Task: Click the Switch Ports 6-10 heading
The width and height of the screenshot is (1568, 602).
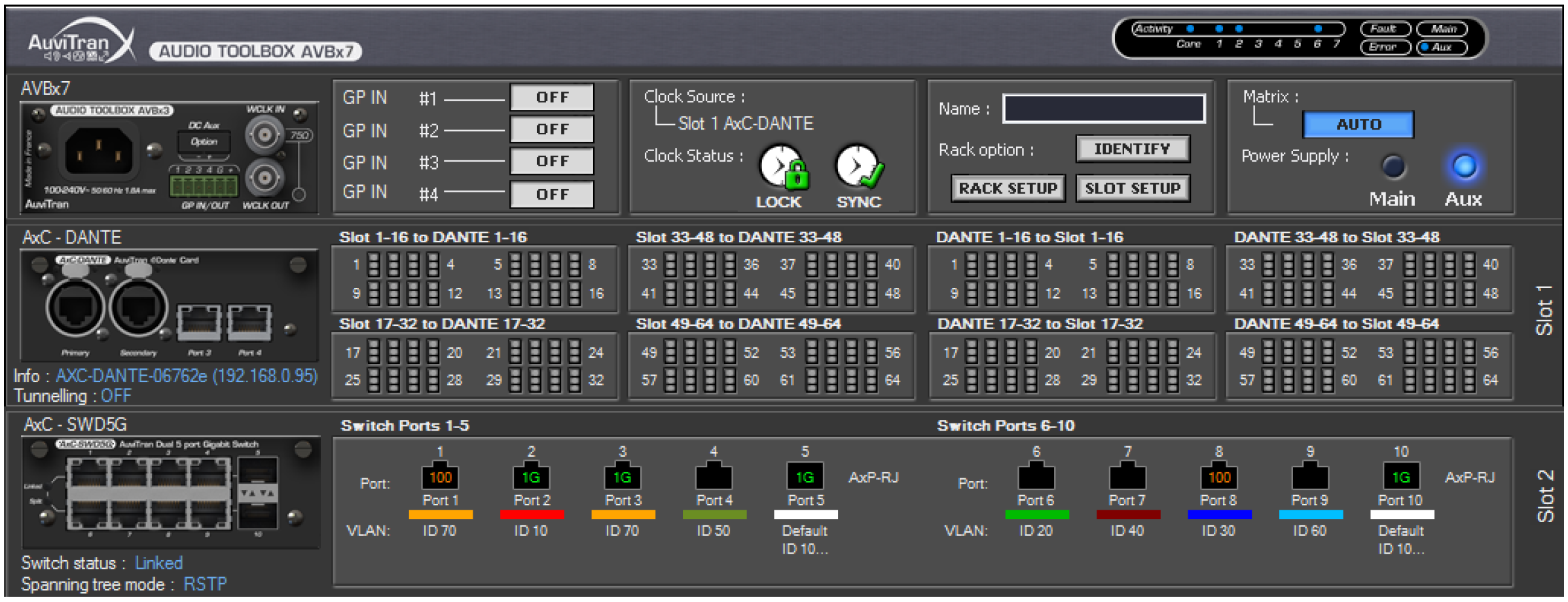Action: 1006,425
